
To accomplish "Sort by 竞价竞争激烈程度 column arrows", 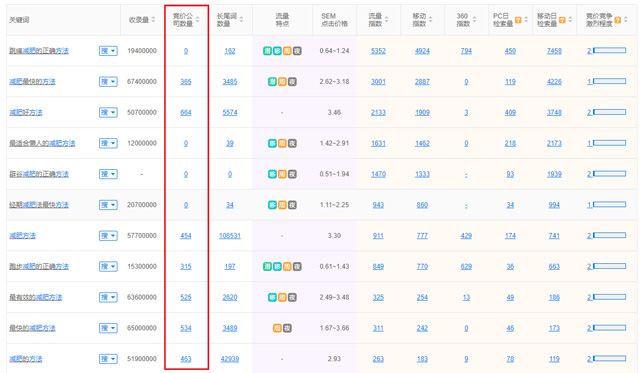I will click(626, 20).
